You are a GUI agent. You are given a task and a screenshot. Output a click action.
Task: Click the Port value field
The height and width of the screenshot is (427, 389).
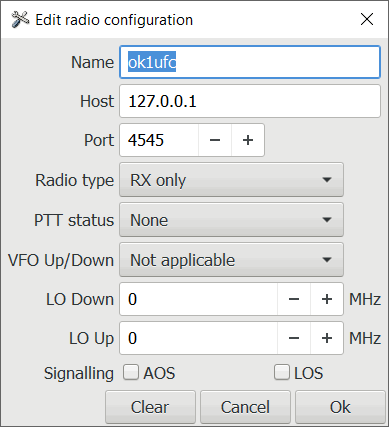tap(159, 140)
